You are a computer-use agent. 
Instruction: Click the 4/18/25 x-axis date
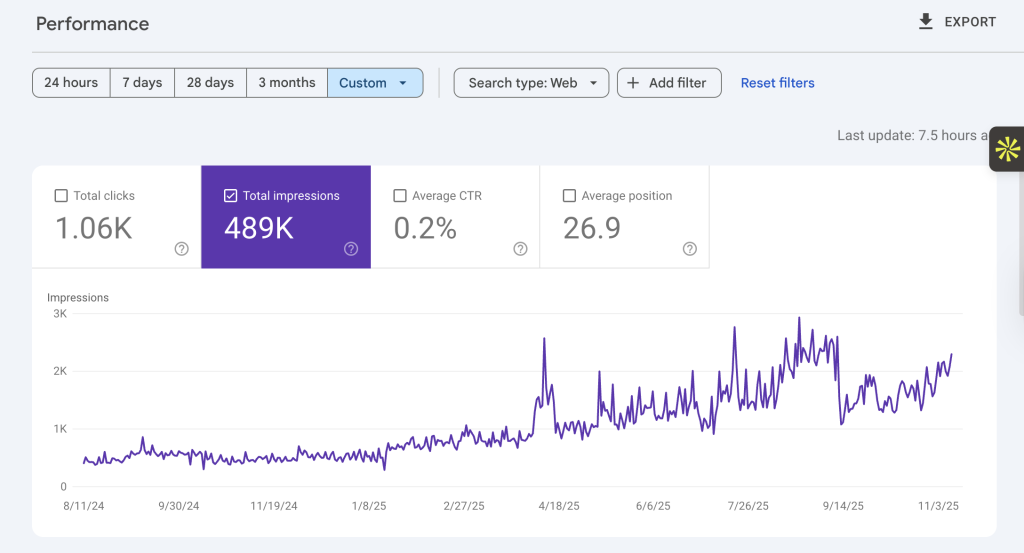click(559, 506)
